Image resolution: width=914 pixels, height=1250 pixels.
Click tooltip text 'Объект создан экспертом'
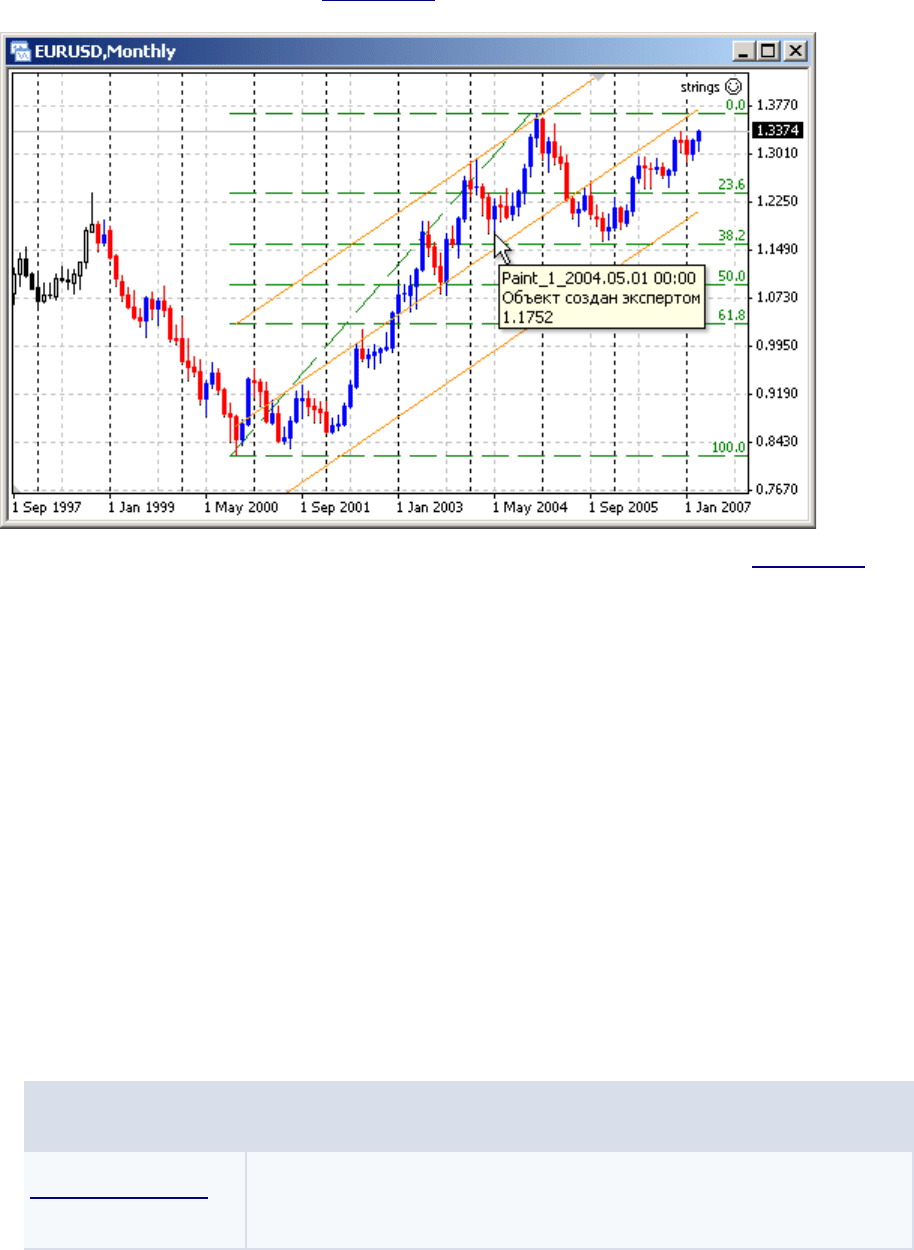point(601,297)
